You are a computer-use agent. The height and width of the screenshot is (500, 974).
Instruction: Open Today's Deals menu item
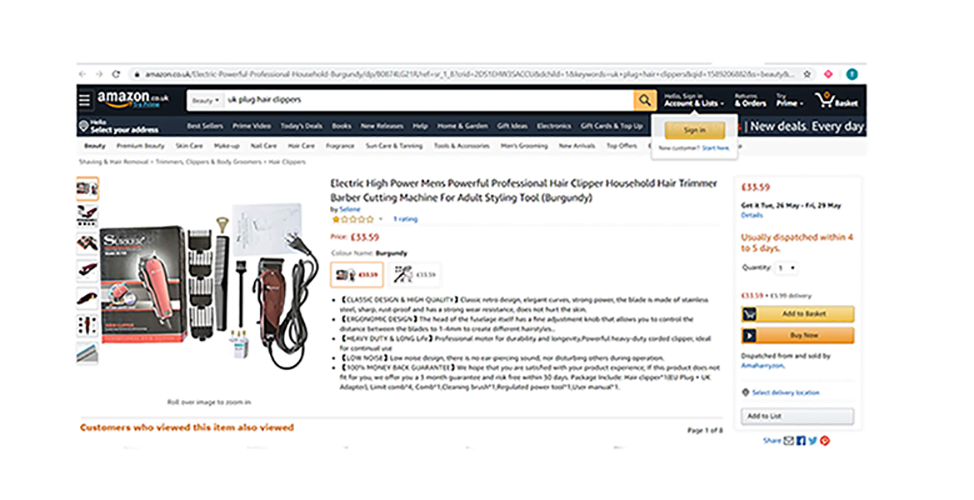coord(301,126)
